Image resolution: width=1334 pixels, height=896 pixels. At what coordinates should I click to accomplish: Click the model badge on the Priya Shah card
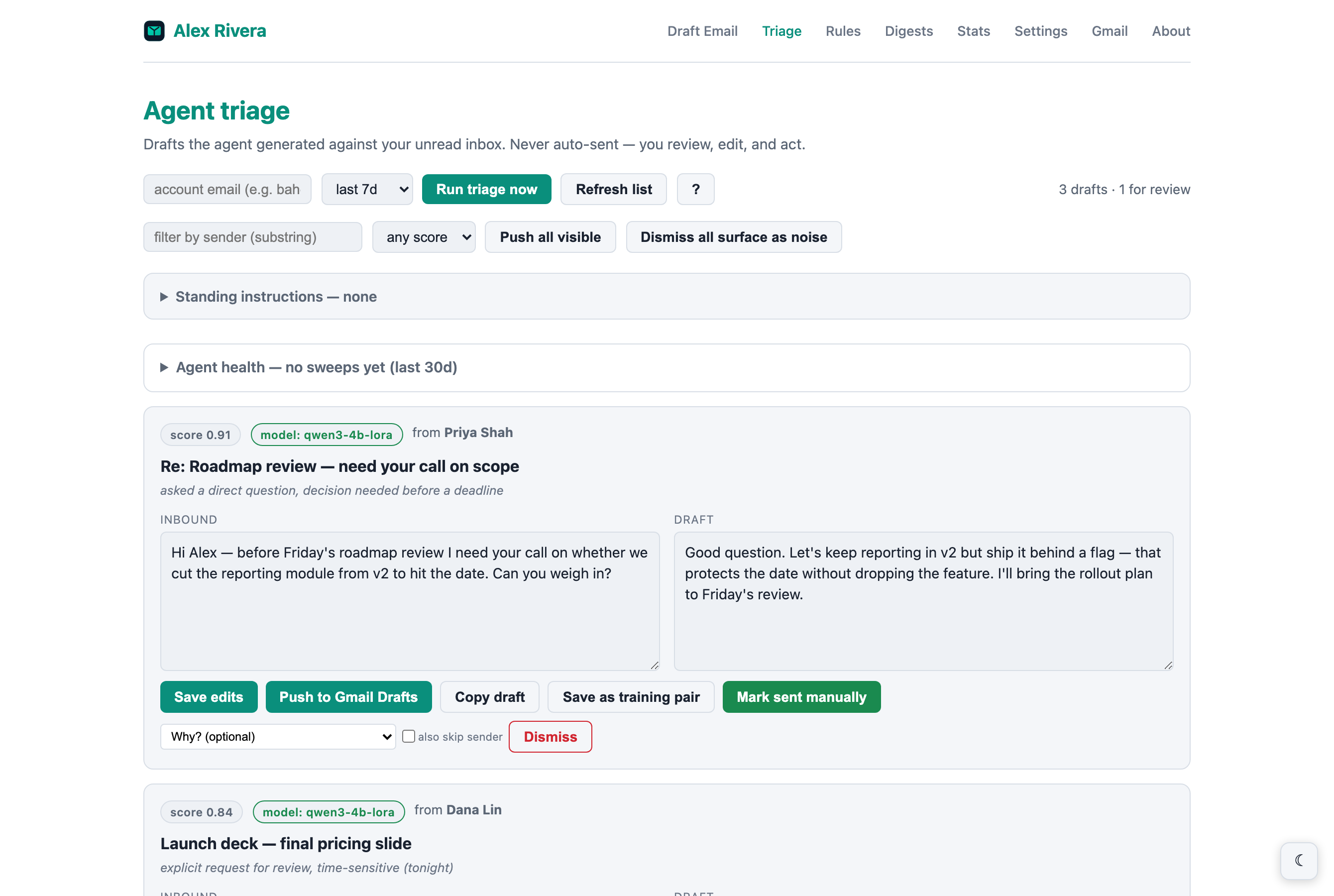327,434
